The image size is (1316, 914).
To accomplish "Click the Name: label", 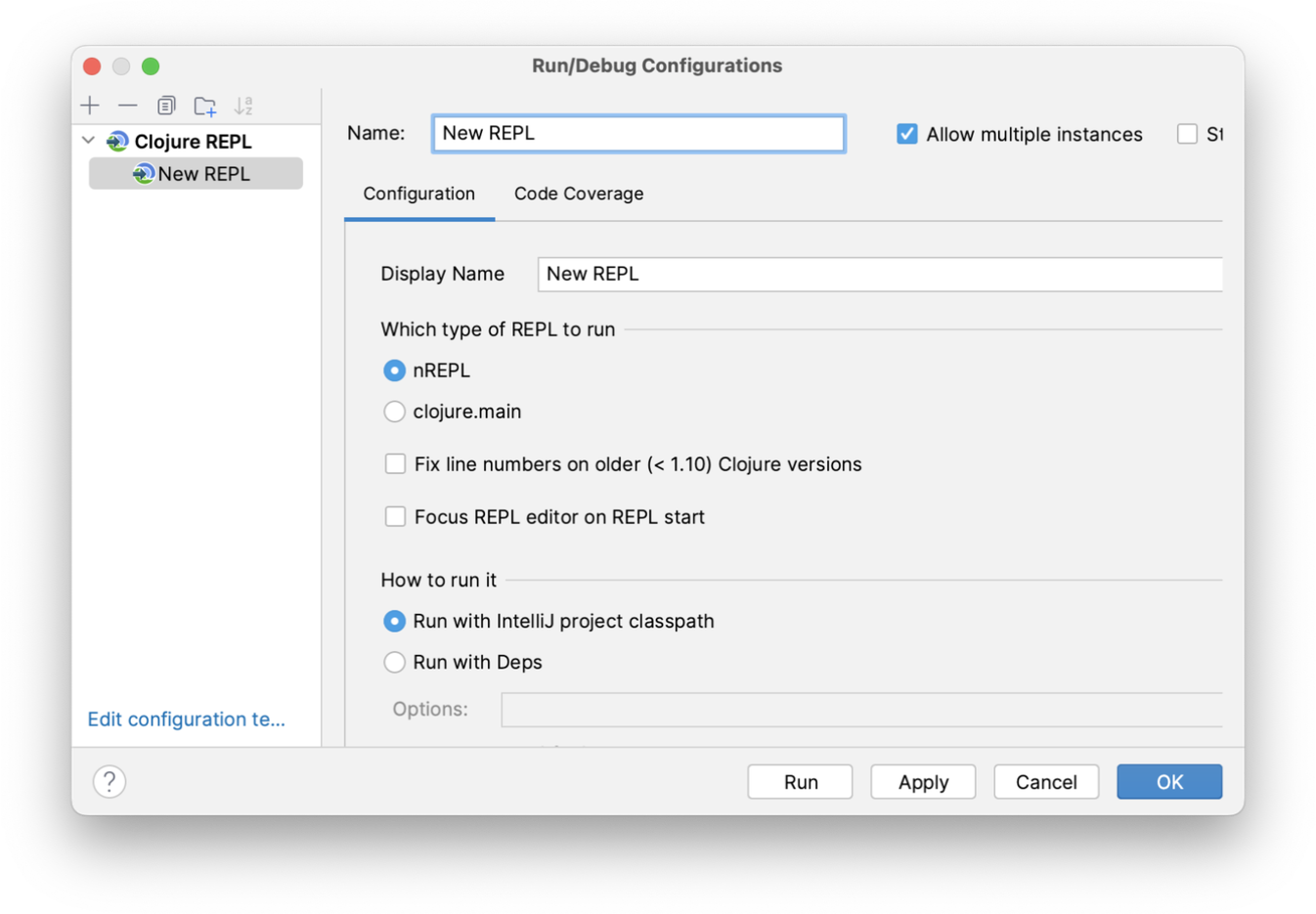I will [376, 133].
